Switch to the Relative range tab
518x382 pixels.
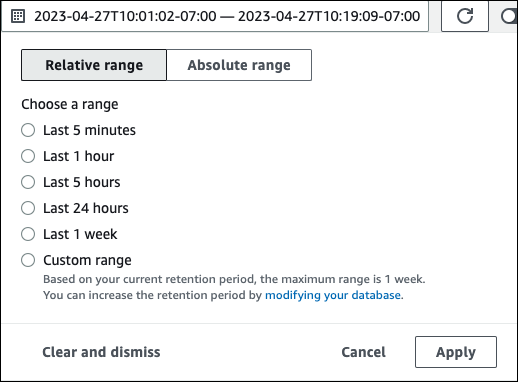94,65
